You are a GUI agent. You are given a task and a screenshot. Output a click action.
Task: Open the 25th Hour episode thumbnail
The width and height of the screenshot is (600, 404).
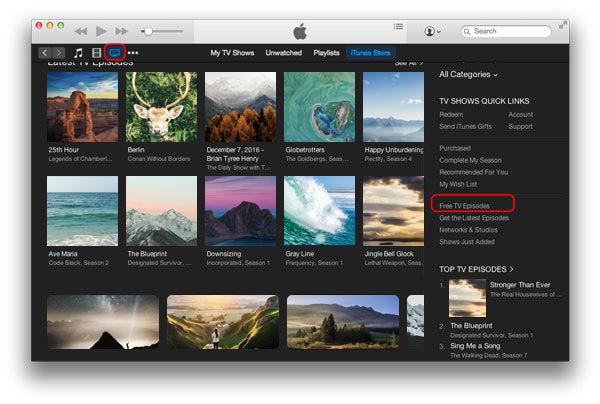(x=82, y=107)
